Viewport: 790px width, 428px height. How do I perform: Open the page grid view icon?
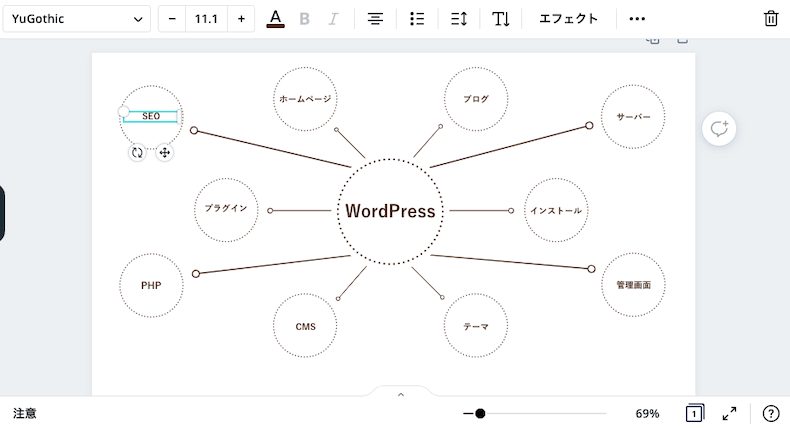point(694,413)
